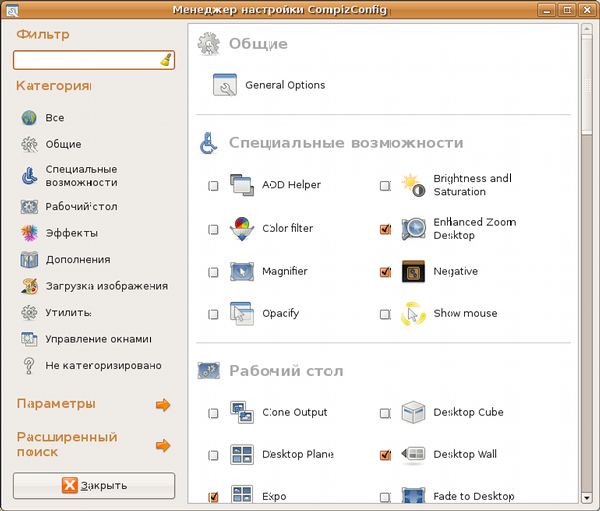The height and width of the screenshot is (511, 600).
Task: Click the ADD Helper plugin icon
Action: [x=241, y=185]
